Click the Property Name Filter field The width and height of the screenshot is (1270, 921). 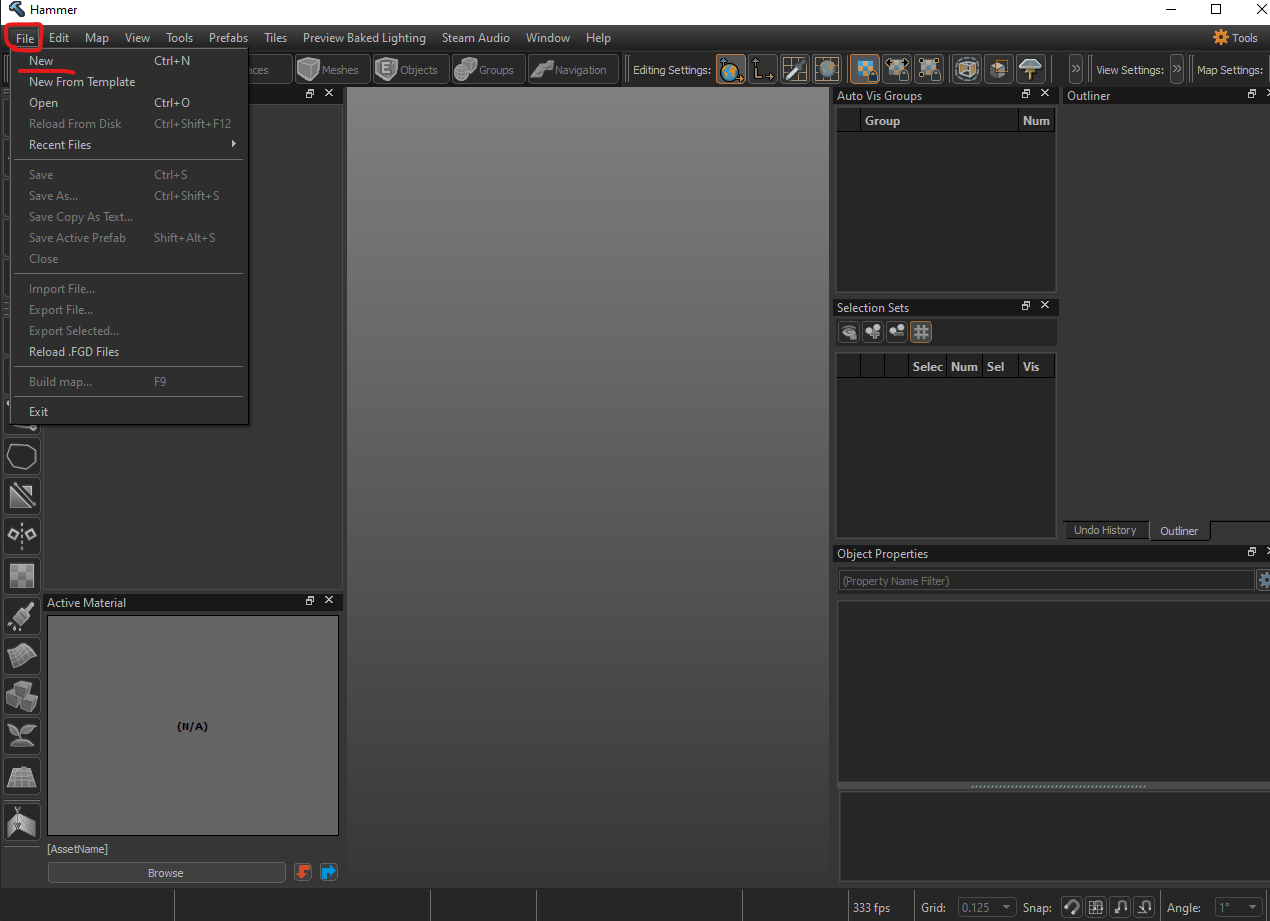point(1046,581)
